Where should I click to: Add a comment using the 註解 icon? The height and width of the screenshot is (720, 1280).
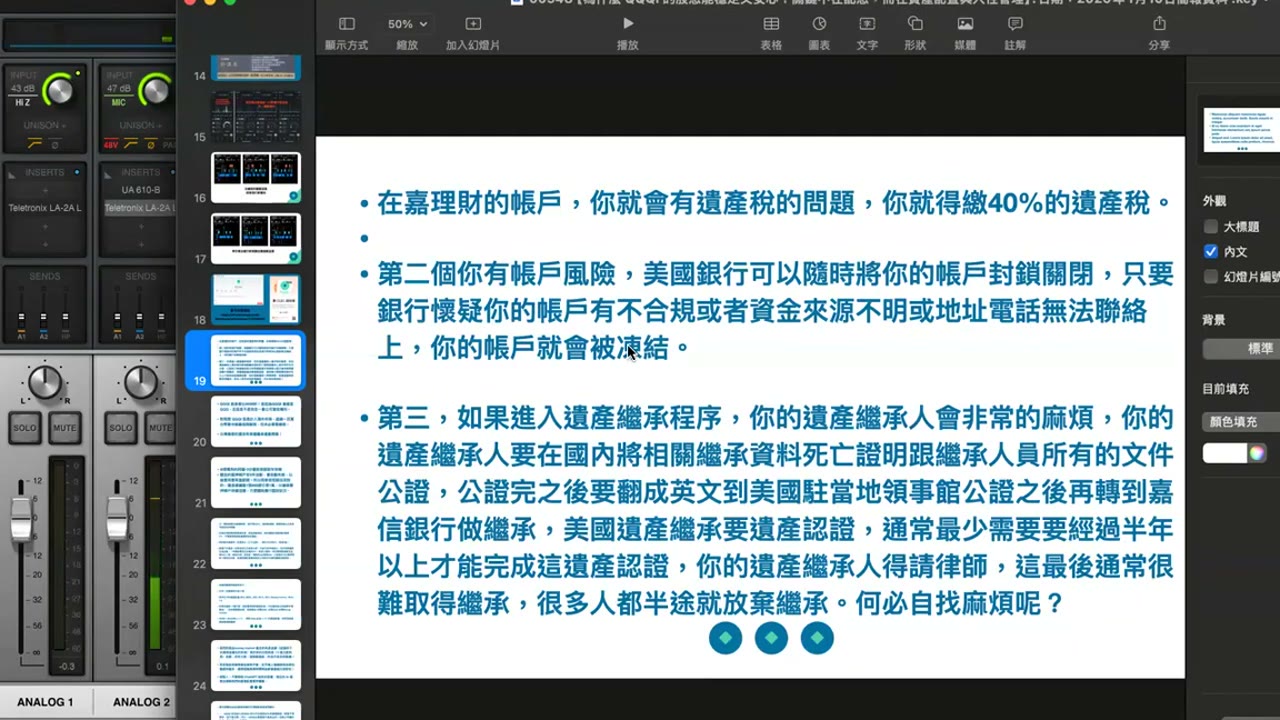tap(1015, 24)
